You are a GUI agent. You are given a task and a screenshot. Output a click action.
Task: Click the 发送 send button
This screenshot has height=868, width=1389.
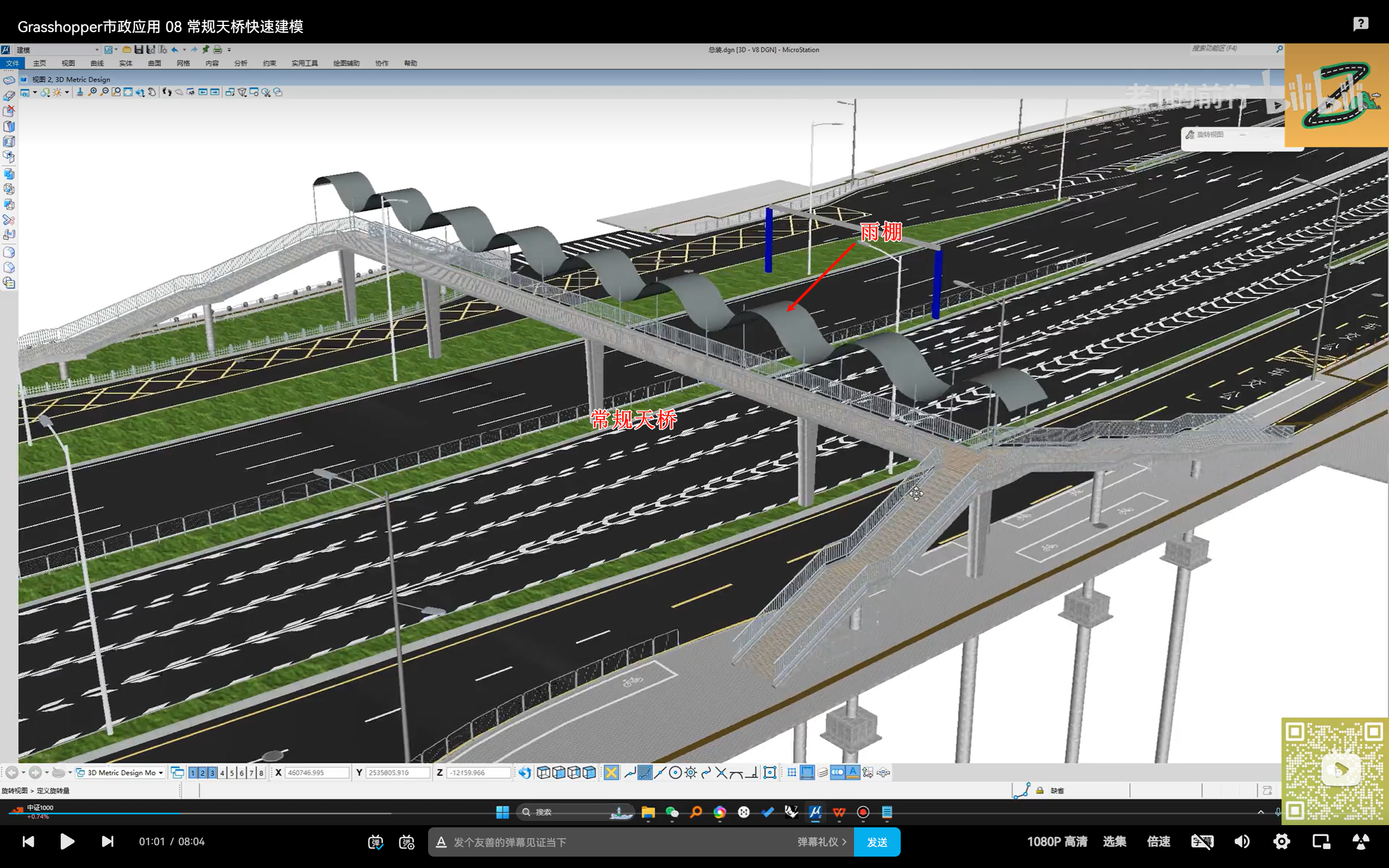click(x=876, y=841)
